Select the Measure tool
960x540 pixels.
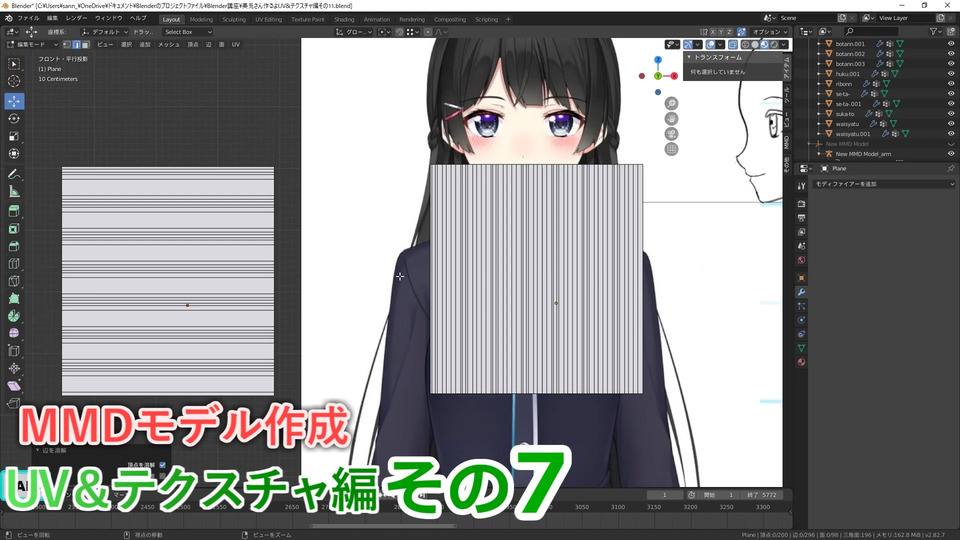point(13,192)
